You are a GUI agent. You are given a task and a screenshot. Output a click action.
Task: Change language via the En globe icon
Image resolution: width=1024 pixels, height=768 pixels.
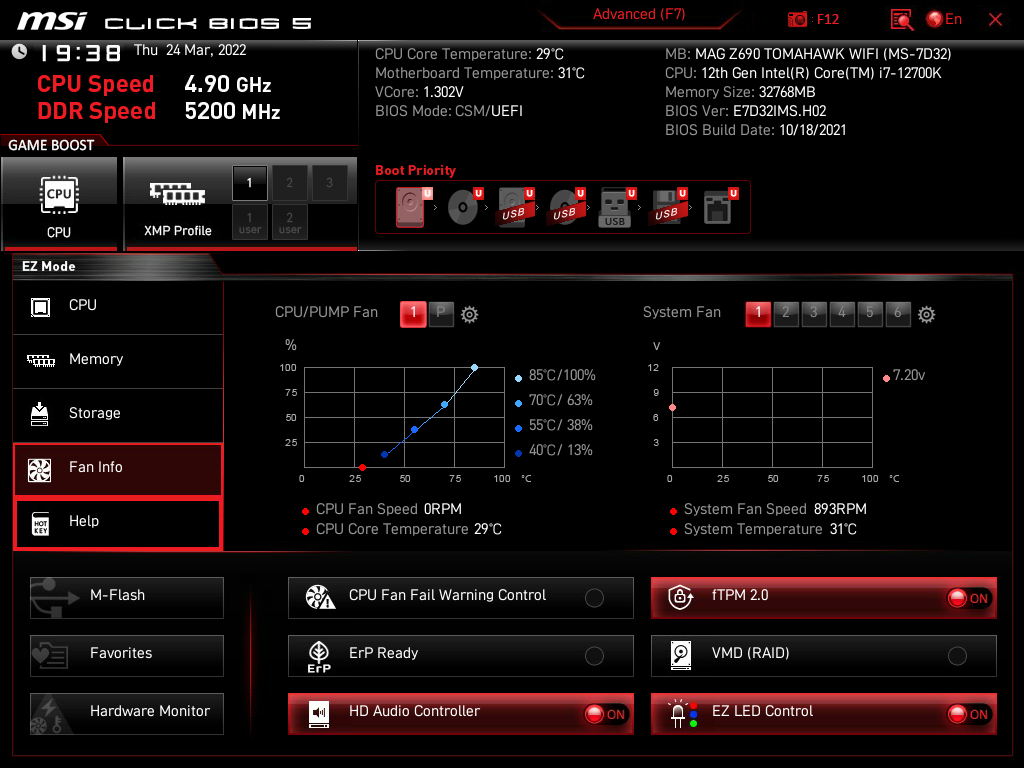pos(944,19)
